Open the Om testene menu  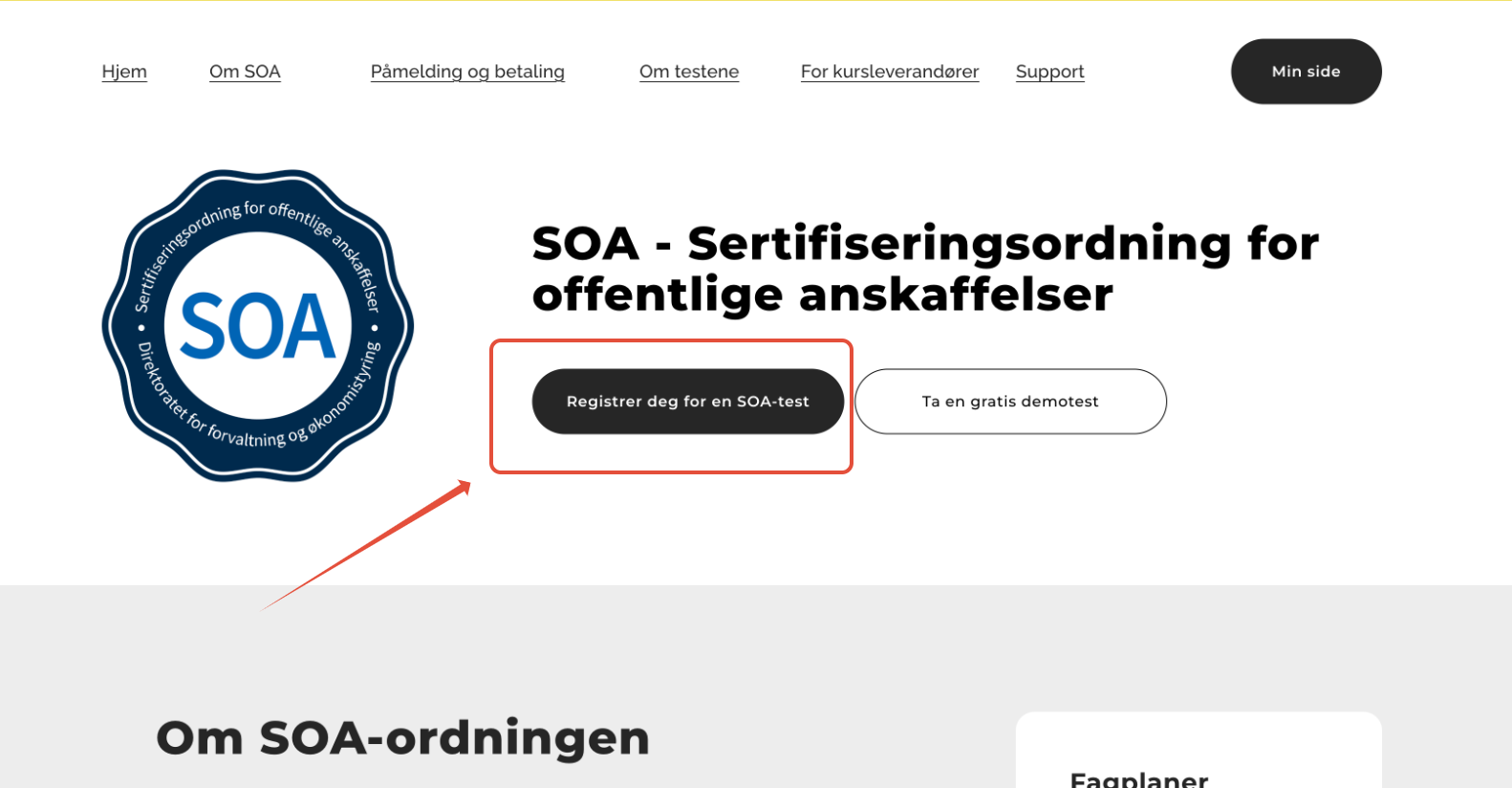click(689, 72)
